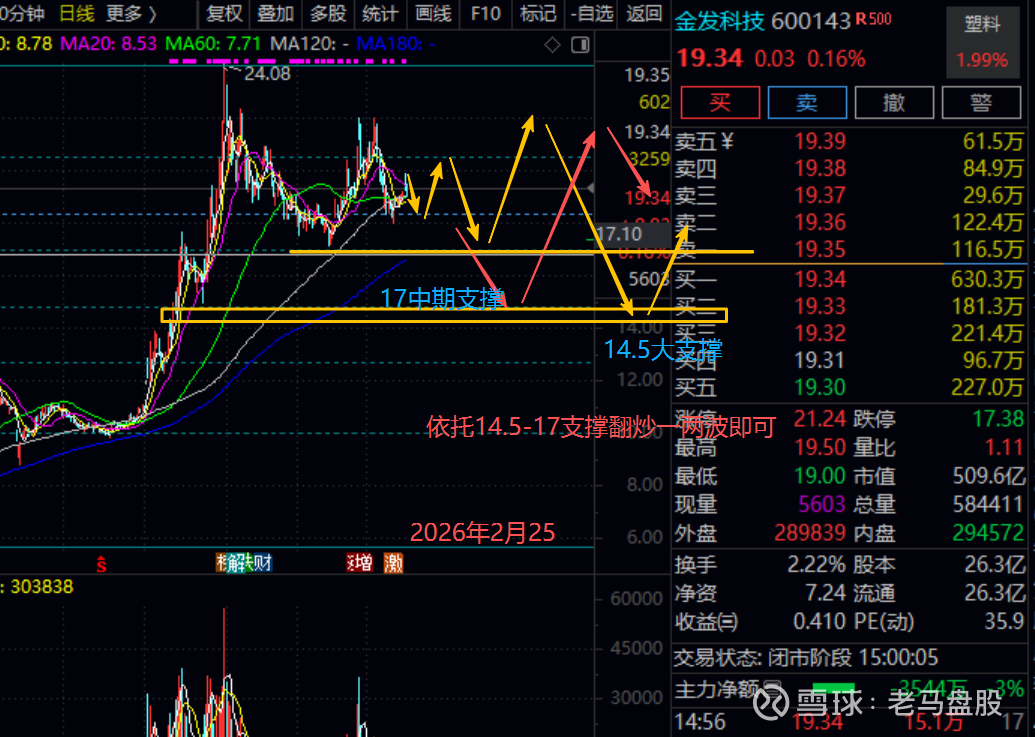Click the PE(动) value 35.9
Viewport: 1035px width, 737px height.
click(1004, 621)
